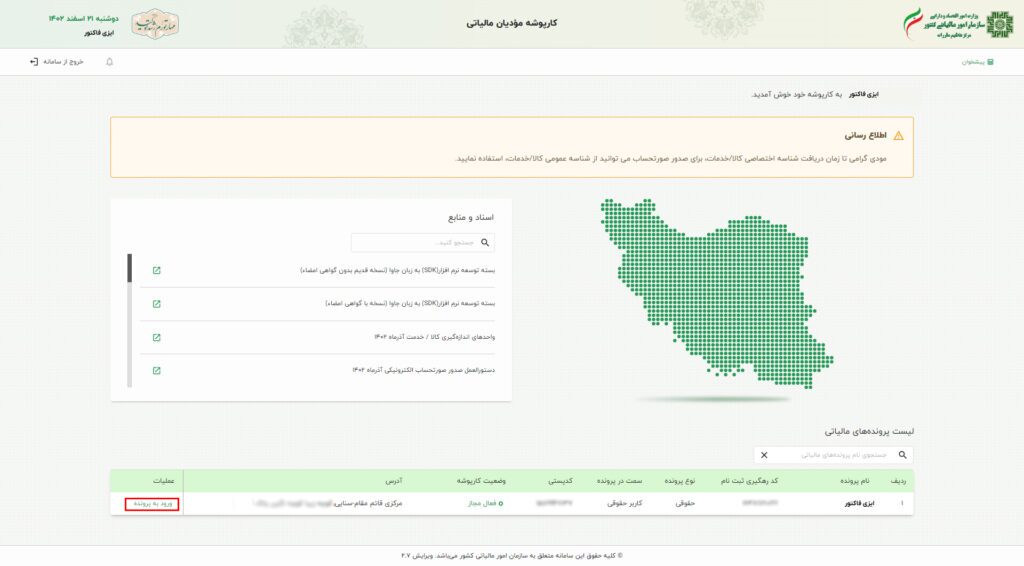The width and height of the screenshot is (1024, 566).
Task: Click the ردیف column header
Action: pos(899,481)
